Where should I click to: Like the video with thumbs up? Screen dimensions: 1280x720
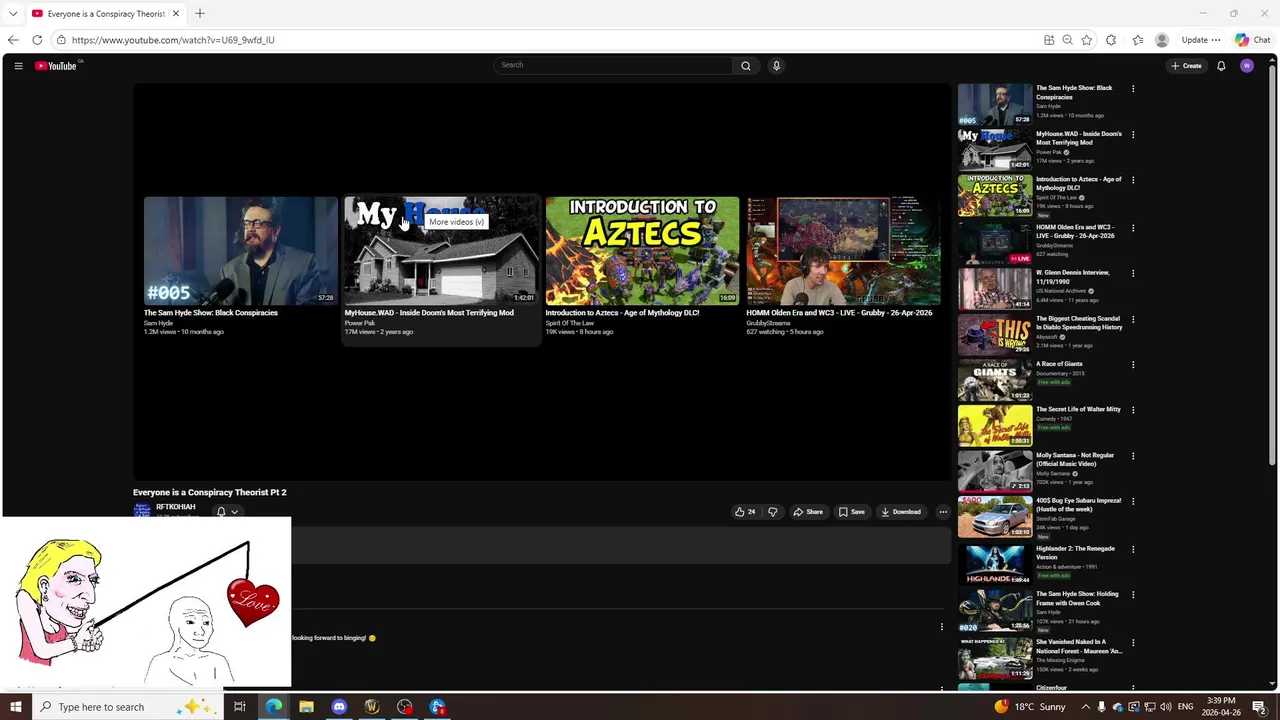(x=745, y=512)
